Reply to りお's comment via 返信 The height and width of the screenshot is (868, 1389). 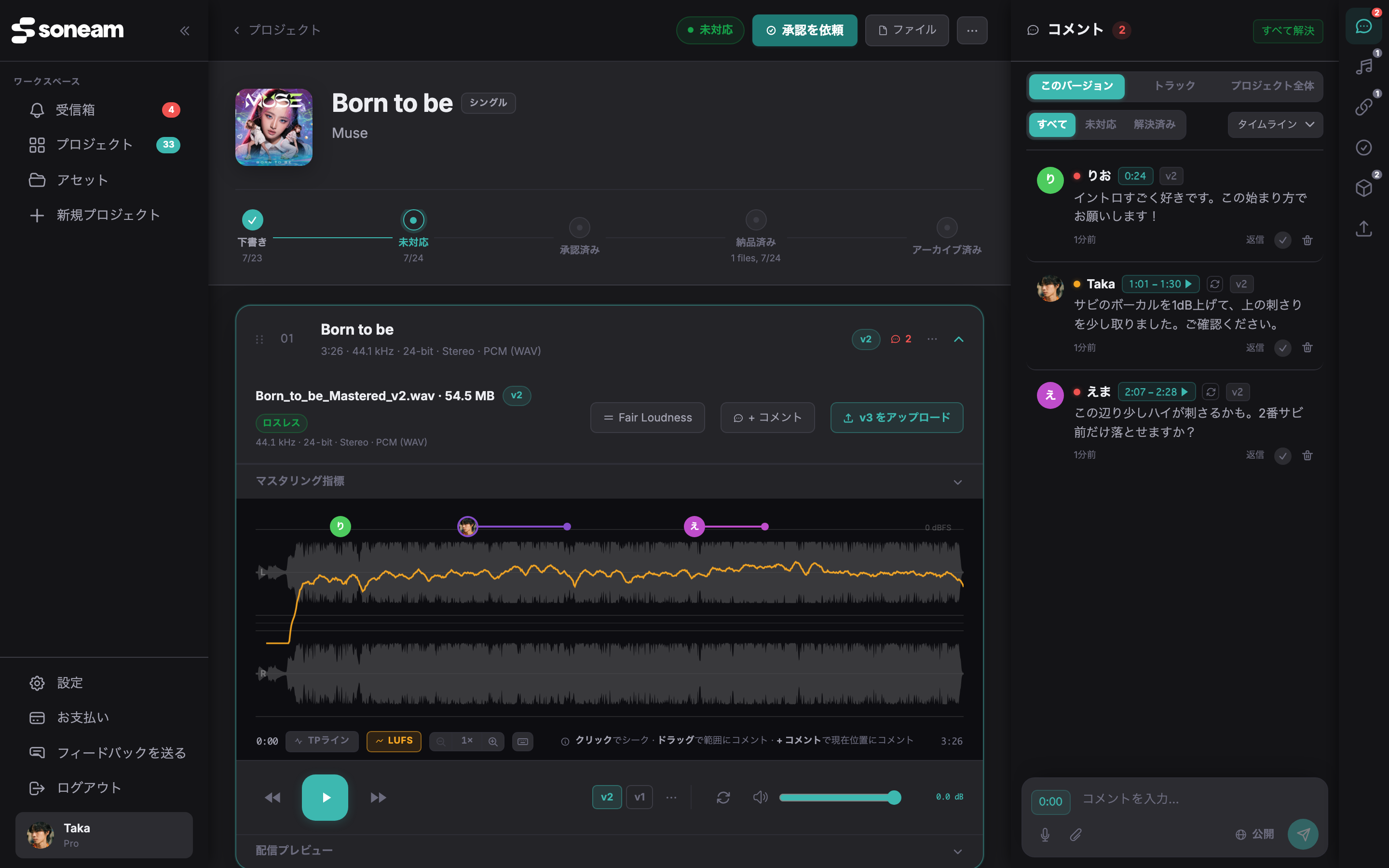click(1255, 240)
